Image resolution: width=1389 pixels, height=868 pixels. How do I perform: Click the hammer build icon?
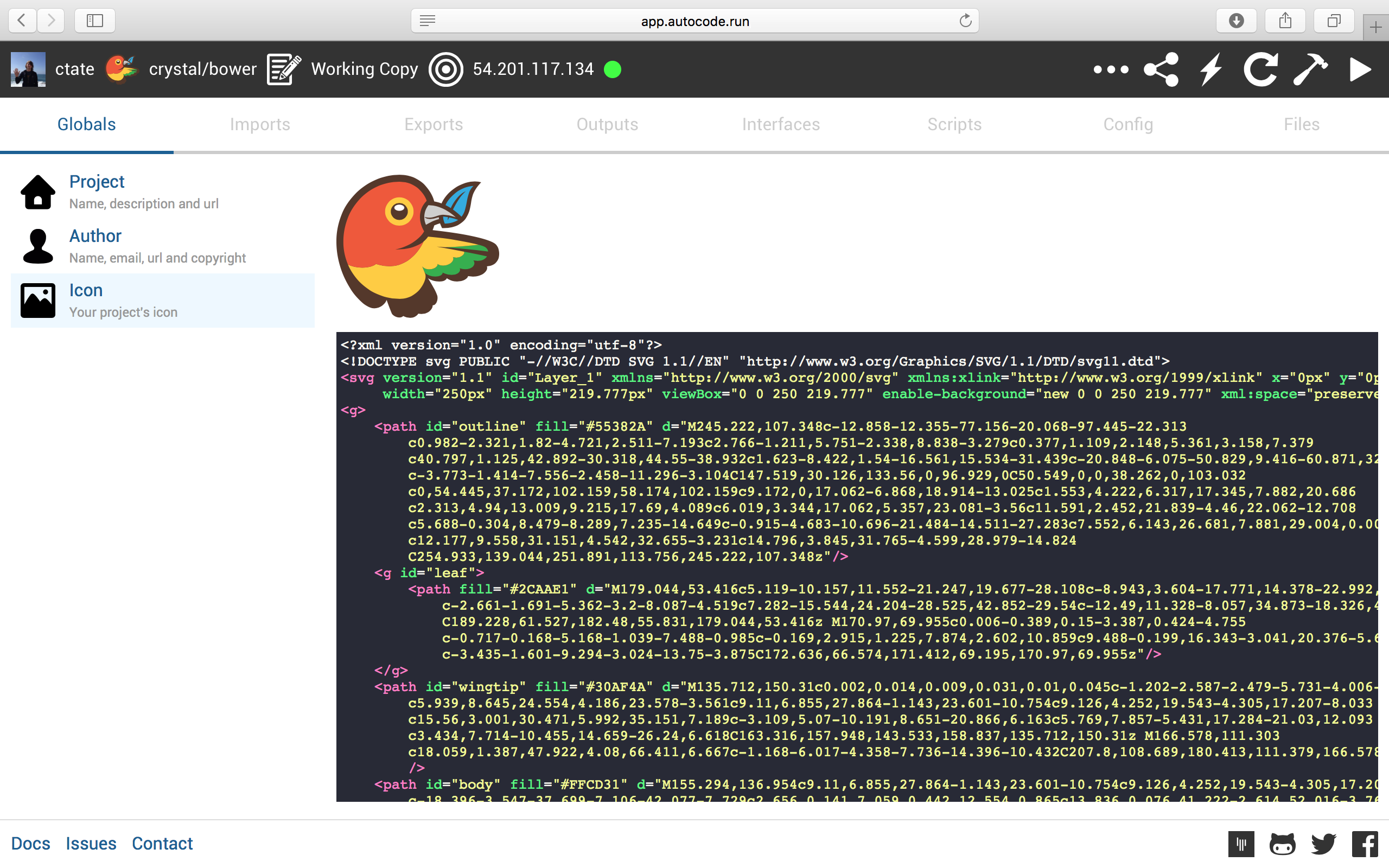(1310, 69)
